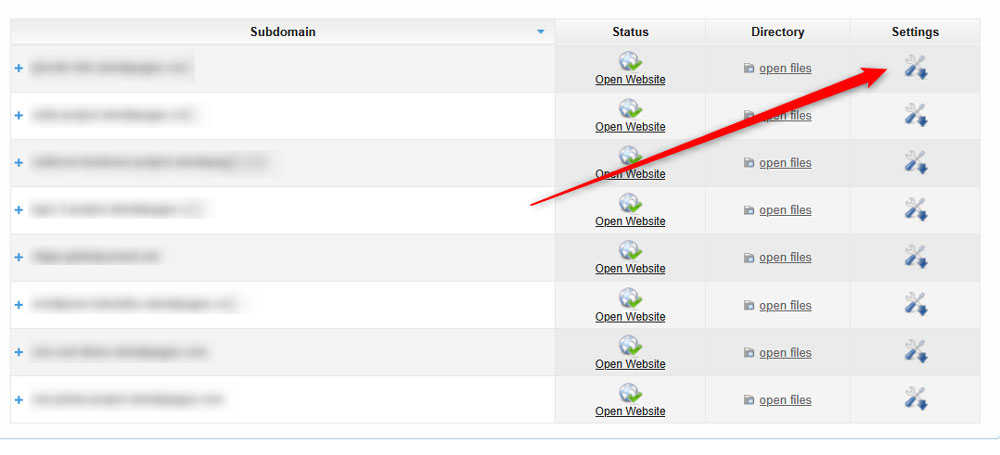
Task: Click the globe status icon in the fourth row
Action: pyautogui.click(x=630, y=203)
